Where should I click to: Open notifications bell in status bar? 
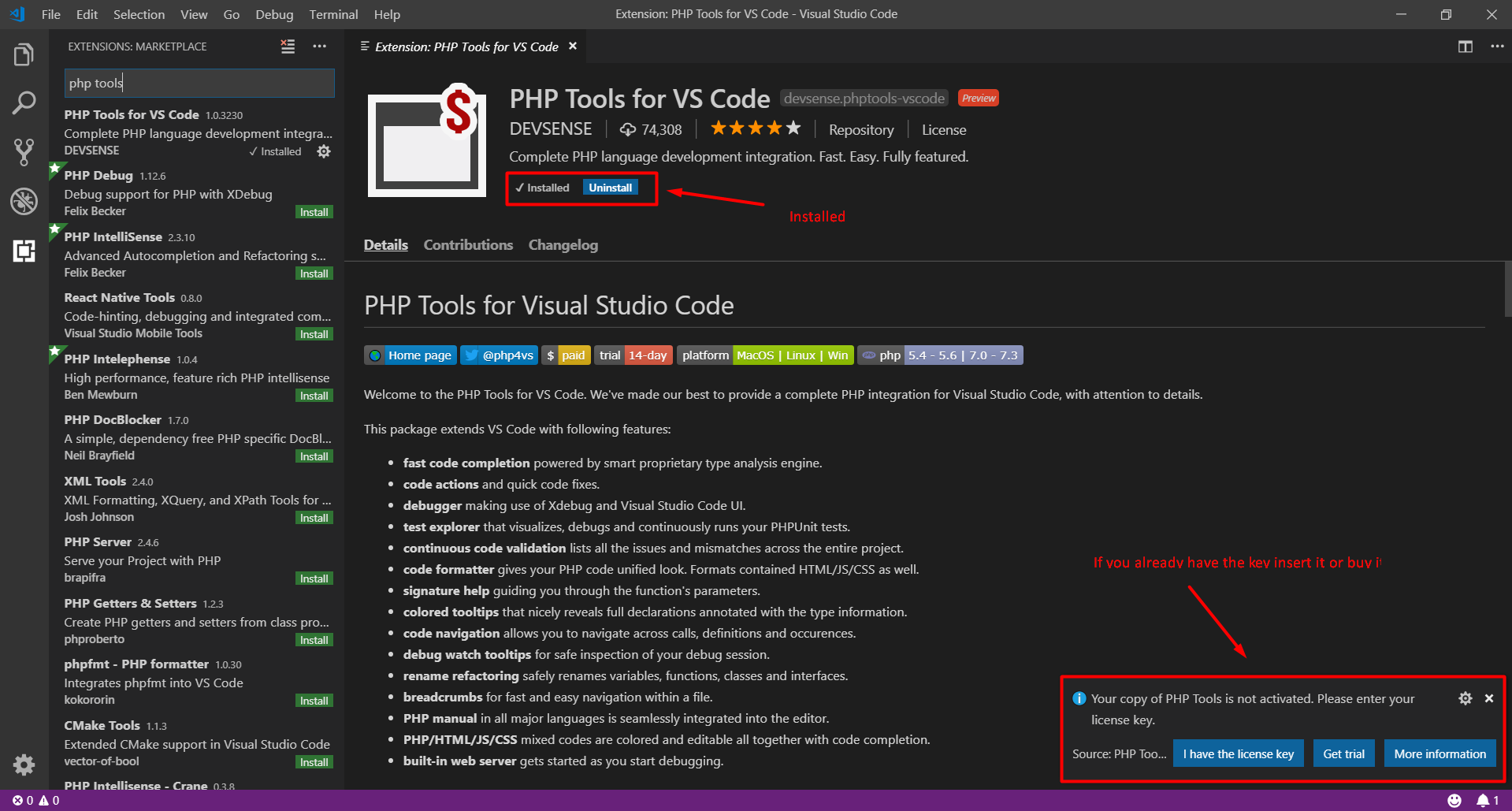(1487, 800)
